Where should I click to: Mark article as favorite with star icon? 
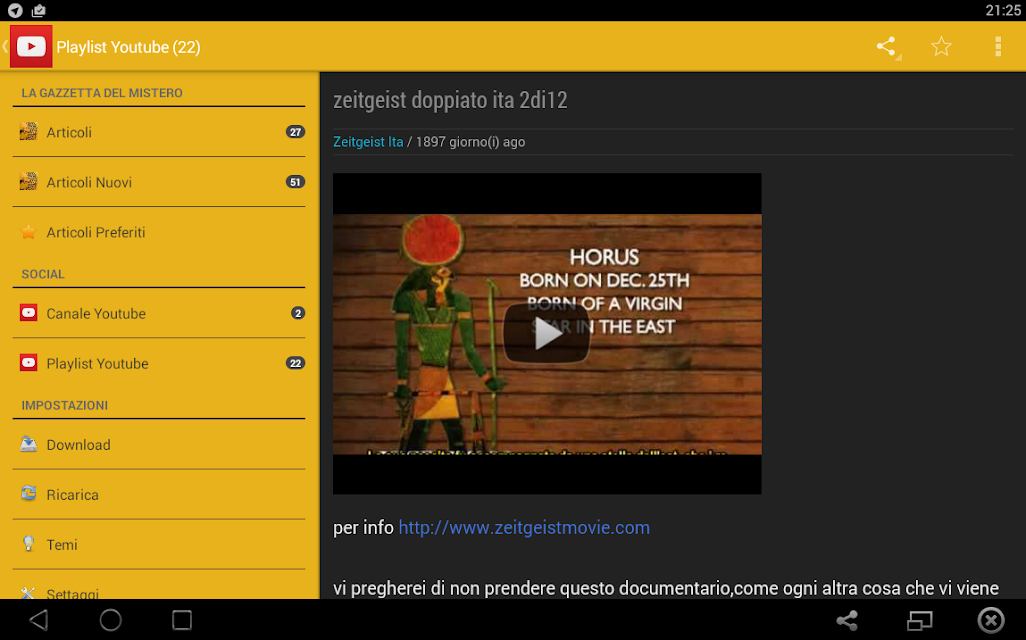coord(941,46)
